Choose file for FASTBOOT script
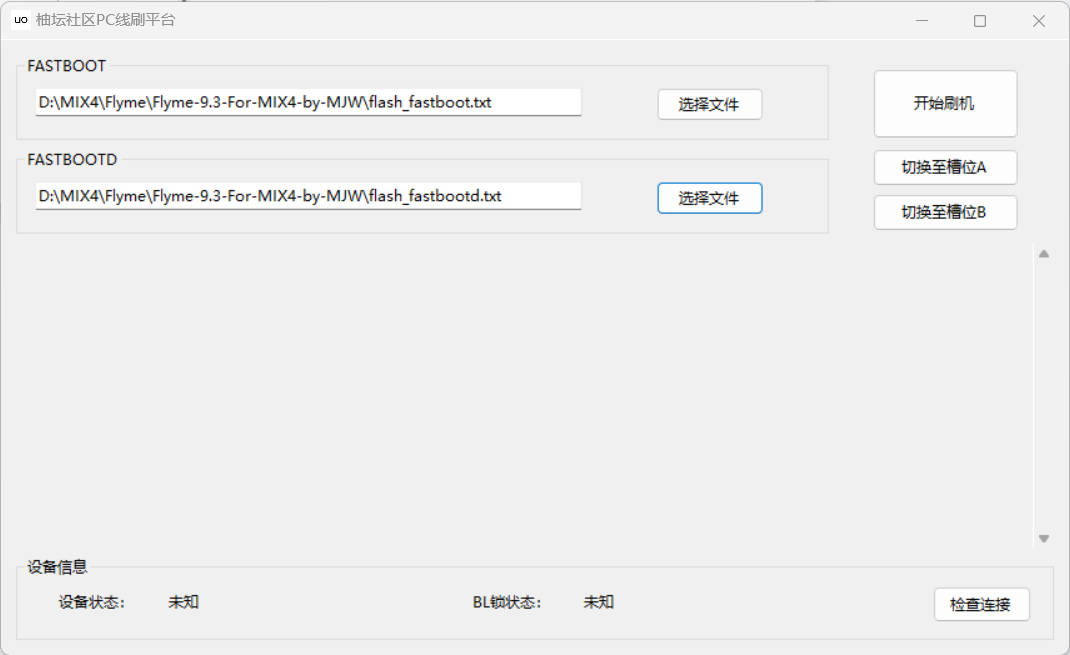This screenshot has width=1070, height=655. click(x=710, y=104)
